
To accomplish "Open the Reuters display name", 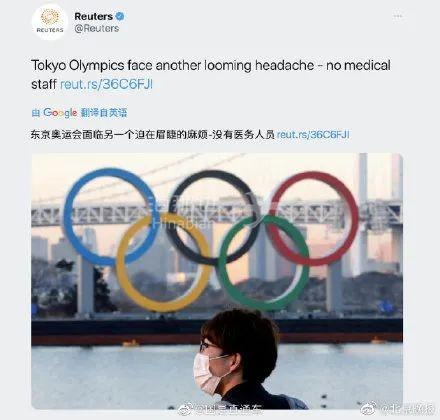I will [94, 16].
